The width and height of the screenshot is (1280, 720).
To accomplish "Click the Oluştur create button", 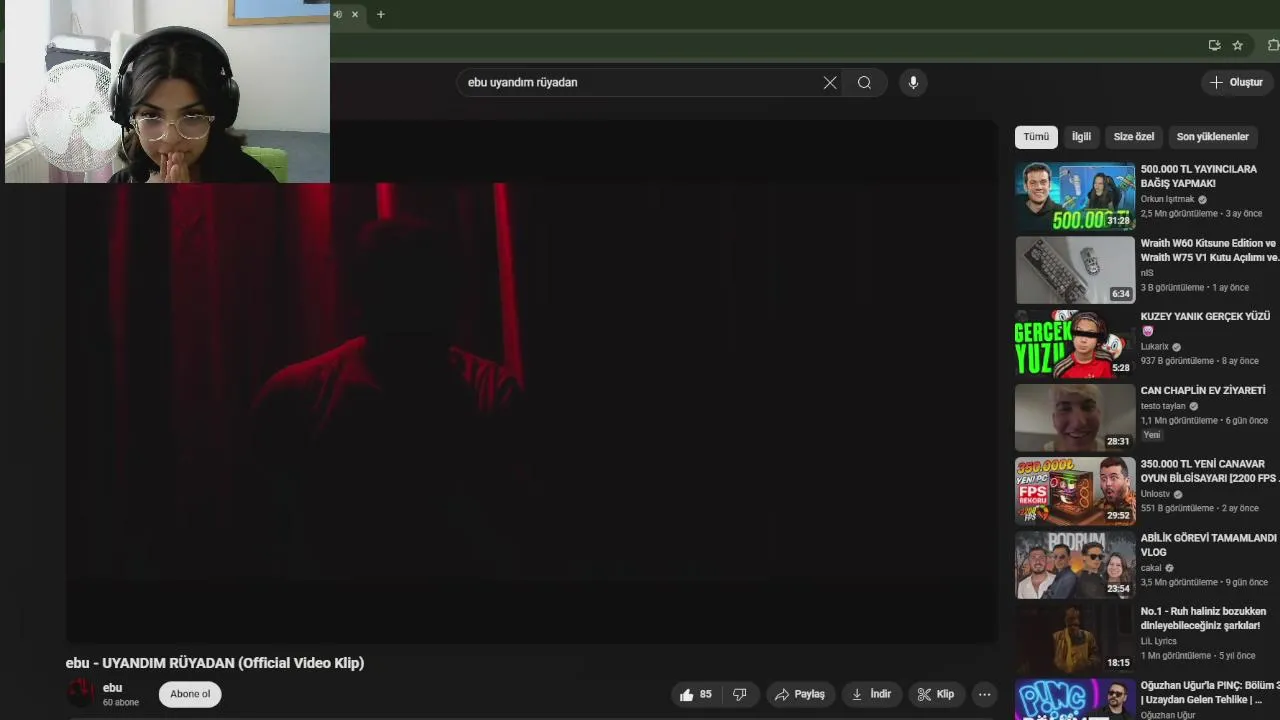I will click(1237, 82).
